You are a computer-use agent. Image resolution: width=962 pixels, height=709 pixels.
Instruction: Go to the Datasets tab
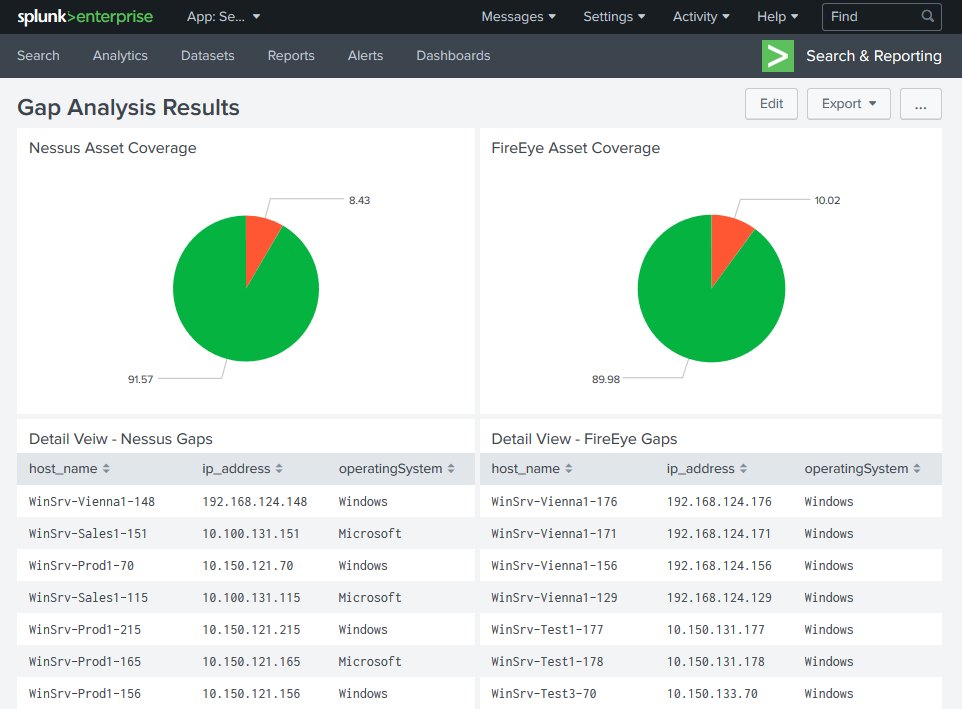(207, 56)
